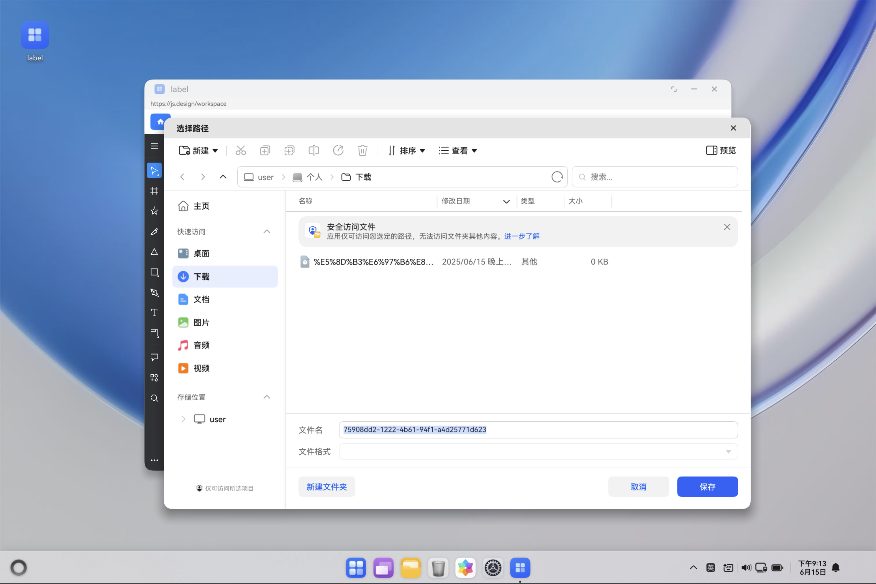Select the comment bubble tool in label toolbar
Screen dimensions: 876x584
(x=155, y=357)
